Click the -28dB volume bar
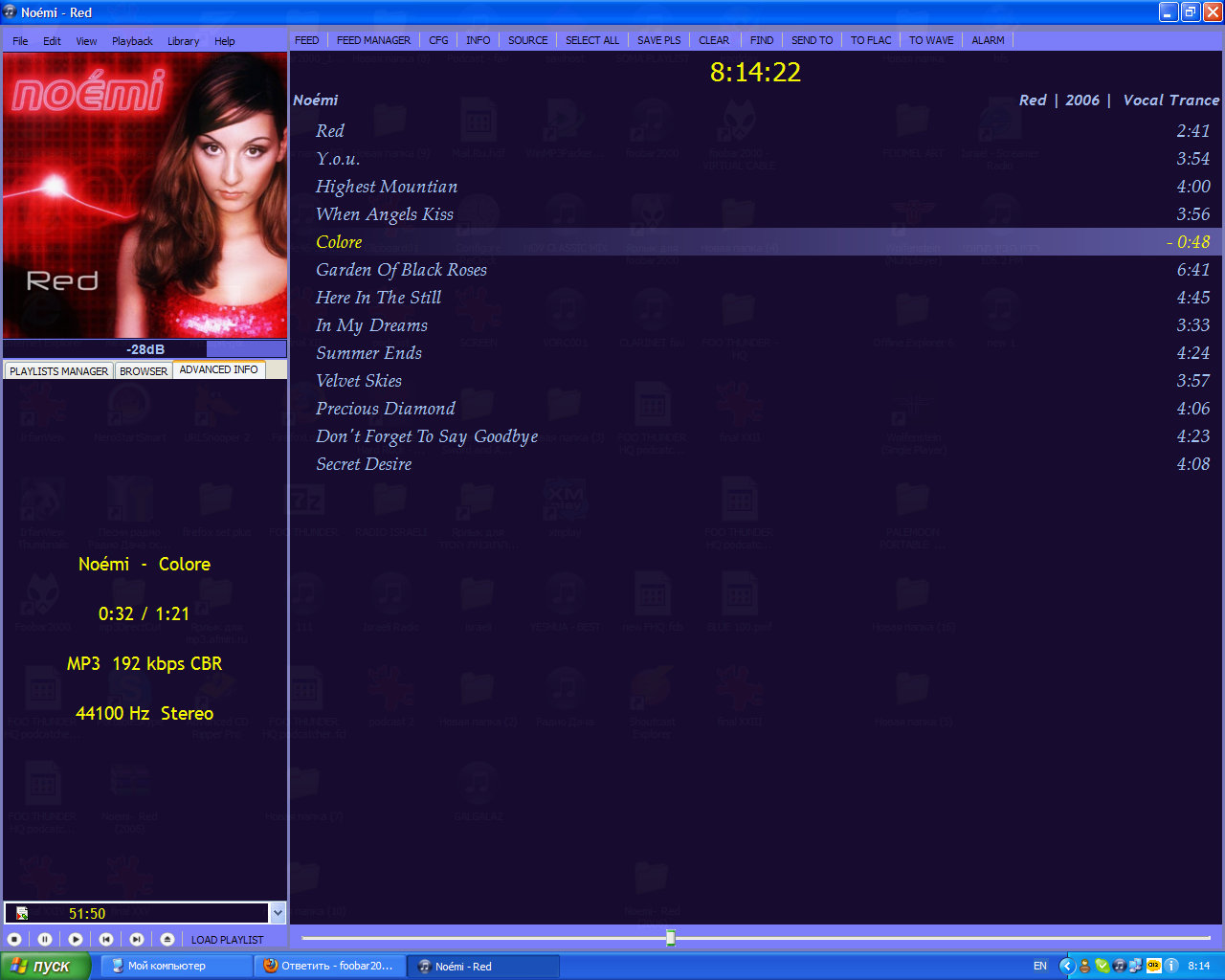 point(145,349)
